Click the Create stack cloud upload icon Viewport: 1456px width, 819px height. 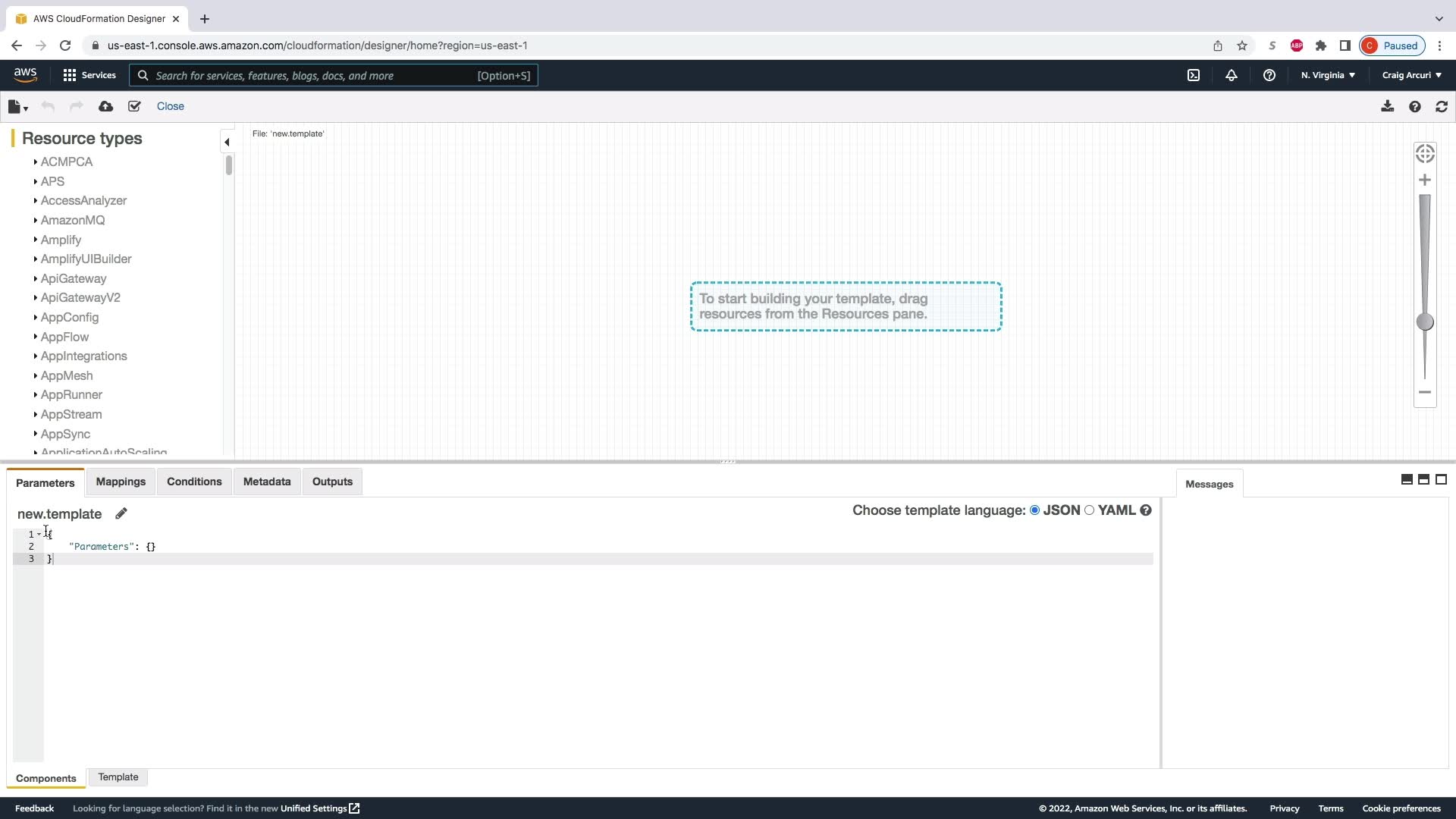click(106, 107)
